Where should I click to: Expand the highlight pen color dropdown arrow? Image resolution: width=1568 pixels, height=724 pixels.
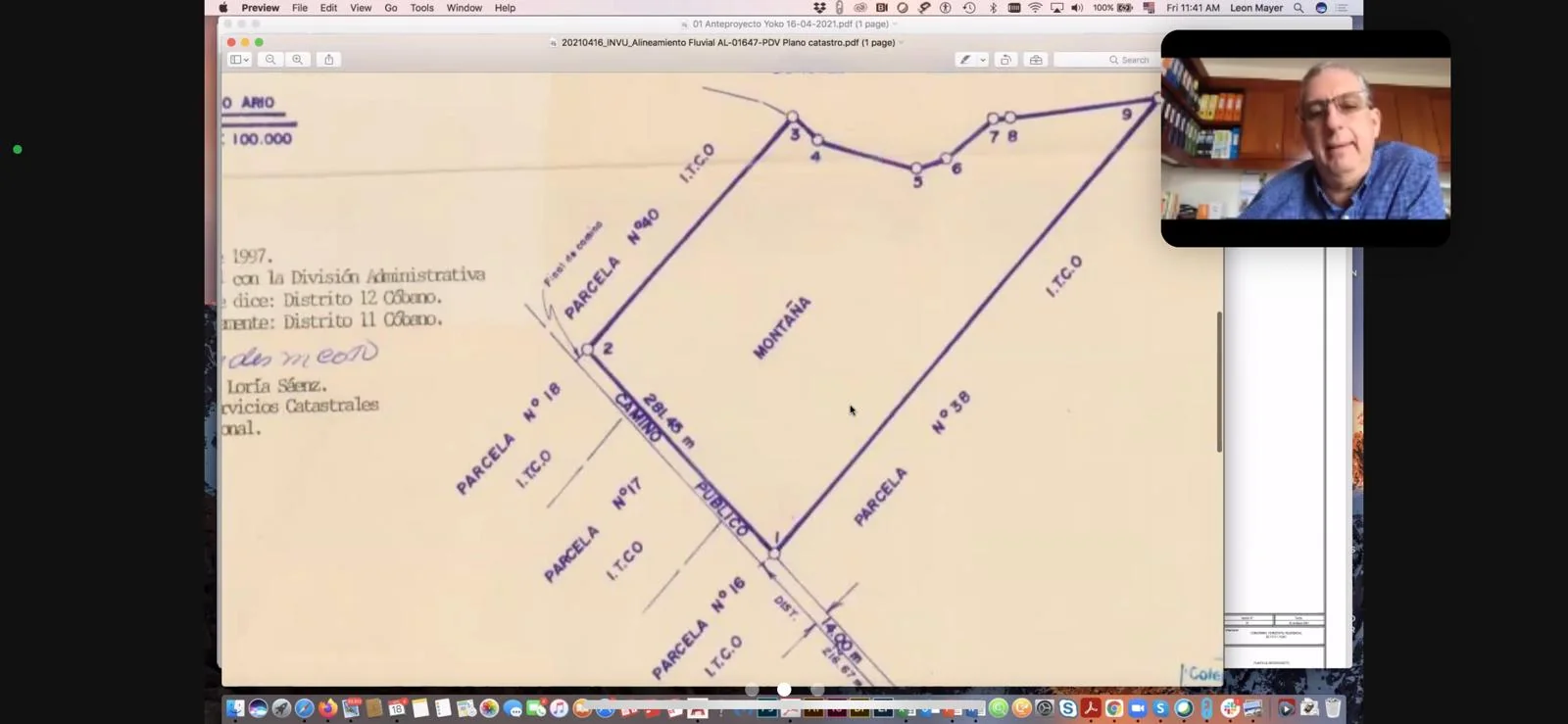[983, 60]
